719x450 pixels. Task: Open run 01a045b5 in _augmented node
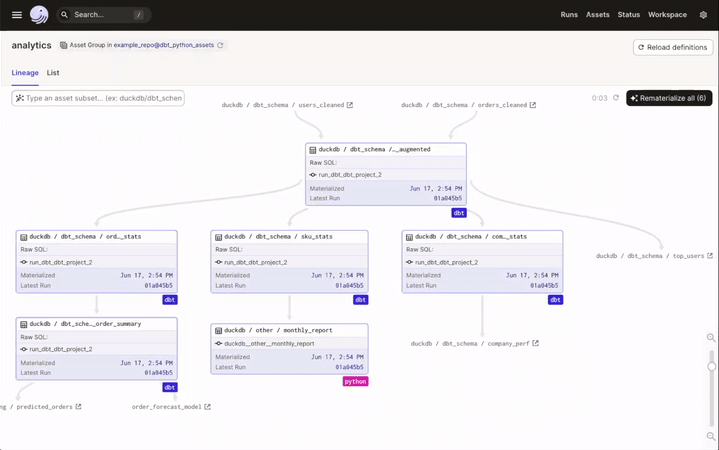448,199
